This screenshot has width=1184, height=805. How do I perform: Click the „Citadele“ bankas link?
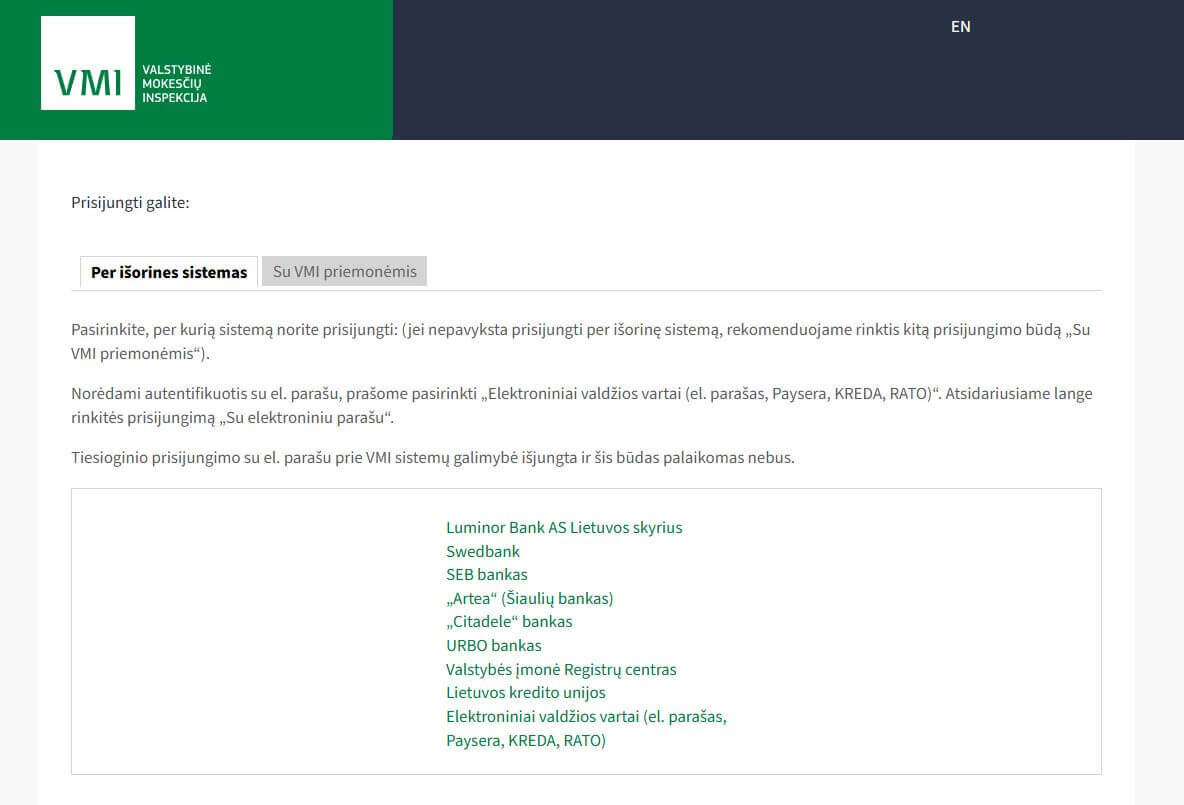click(x=509, y=621)
